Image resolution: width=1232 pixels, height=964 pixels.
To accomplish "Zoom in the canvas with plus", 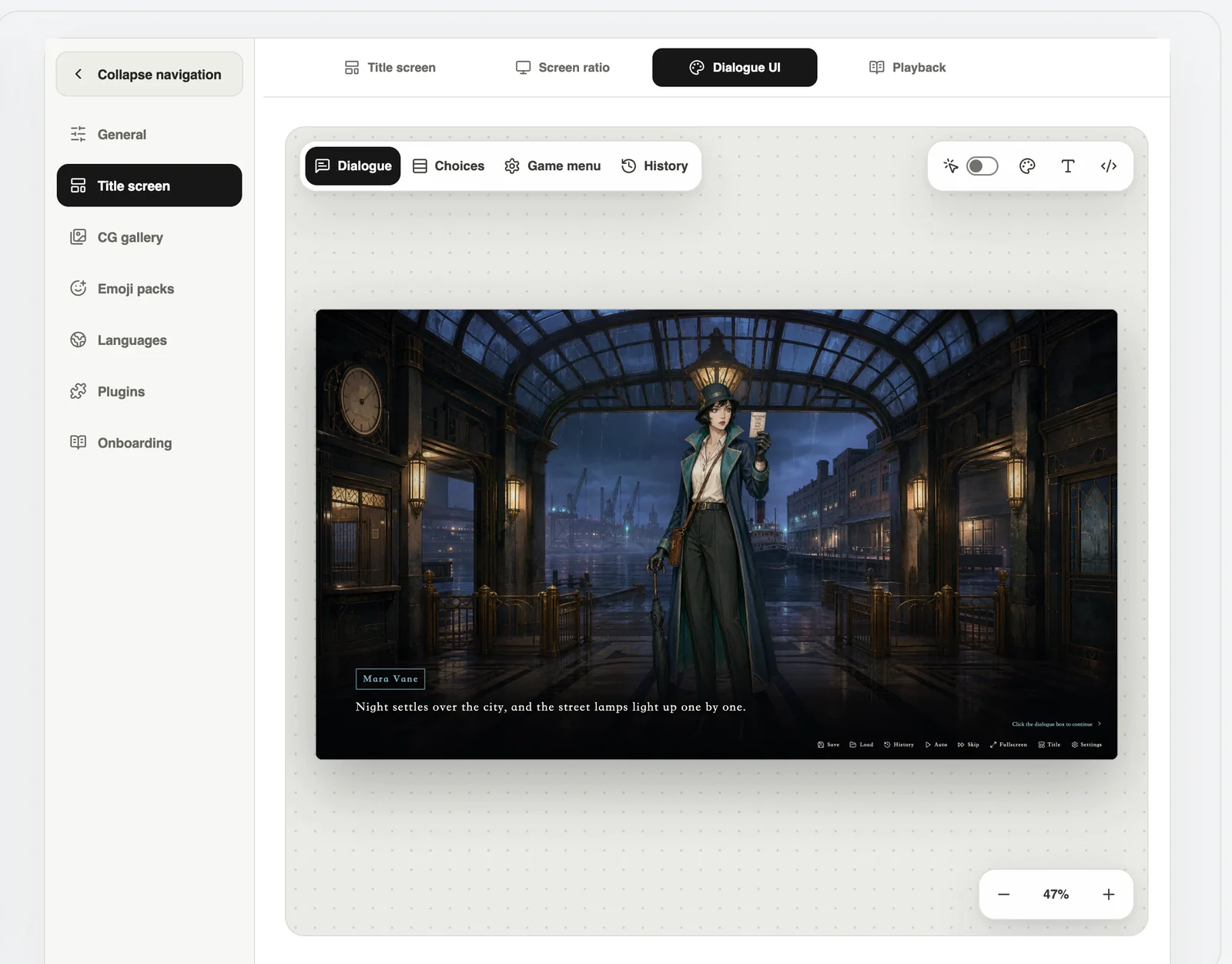I will coord(1108,894).
